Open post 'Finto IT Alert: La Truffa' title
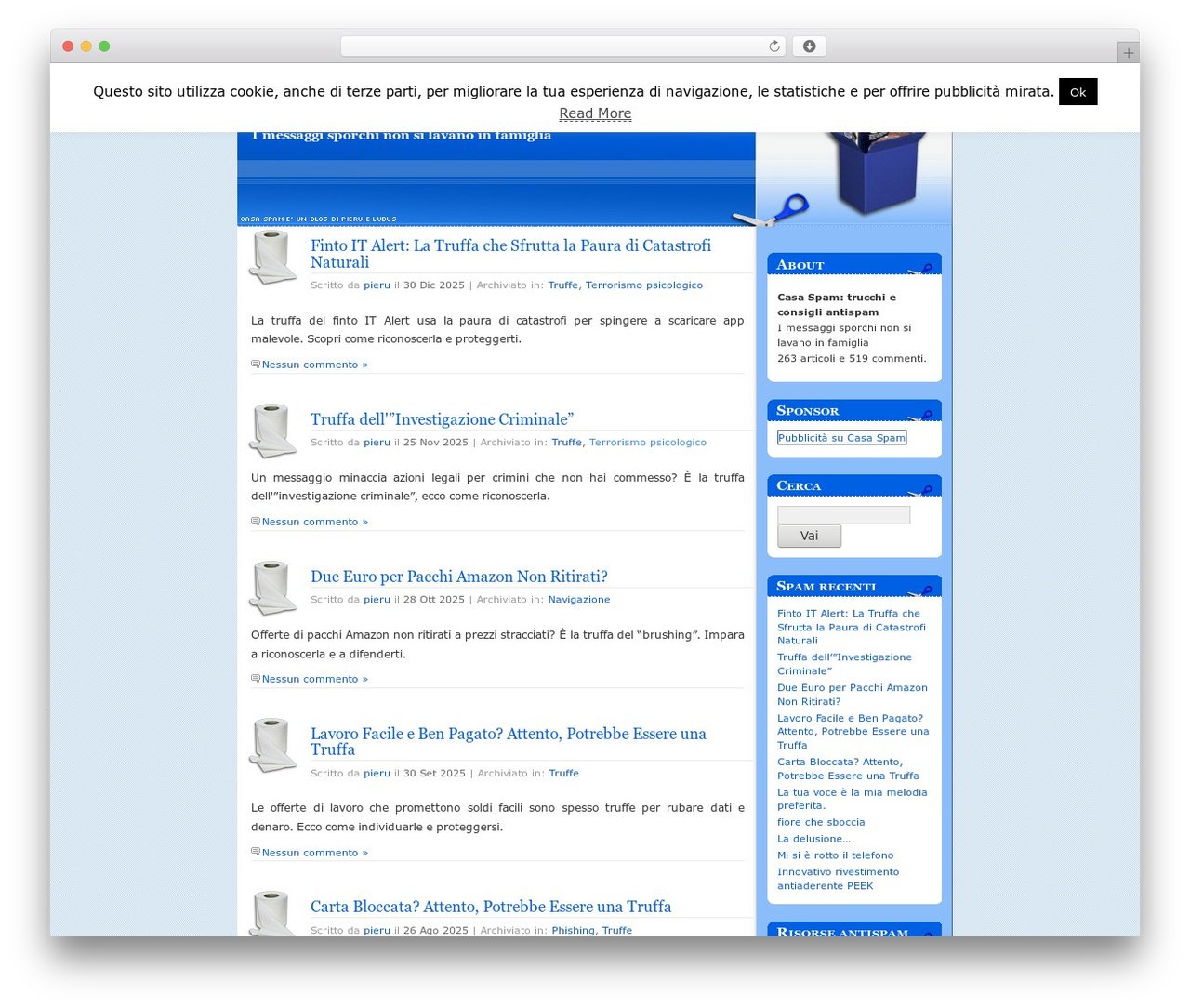The height and width of the screenshot is (1008, 1190). [510, 254]
